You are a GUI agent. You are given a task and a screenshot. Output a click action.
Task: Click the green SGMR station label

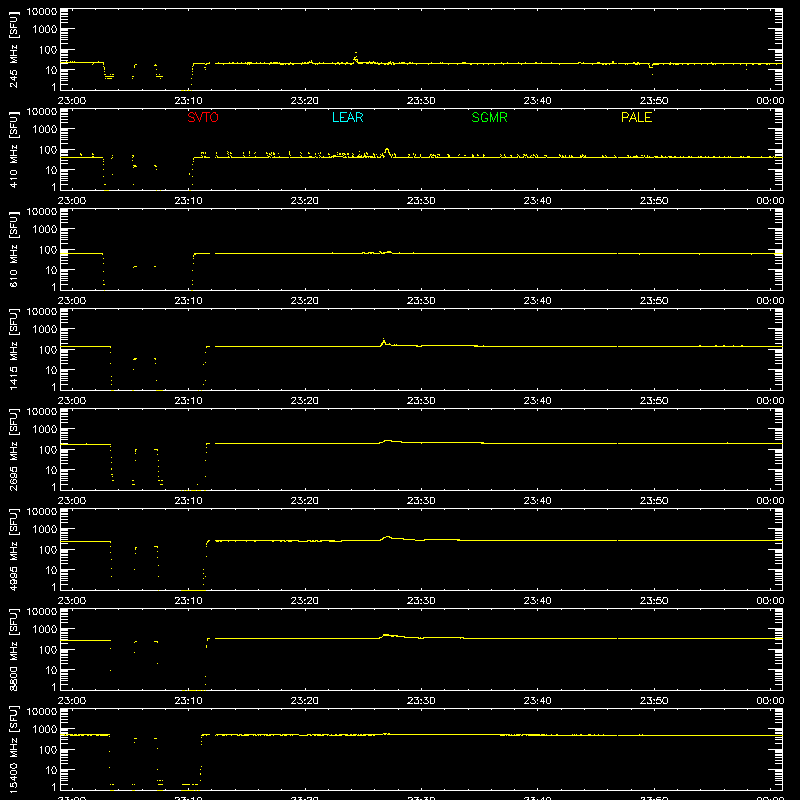coord(489,117)
